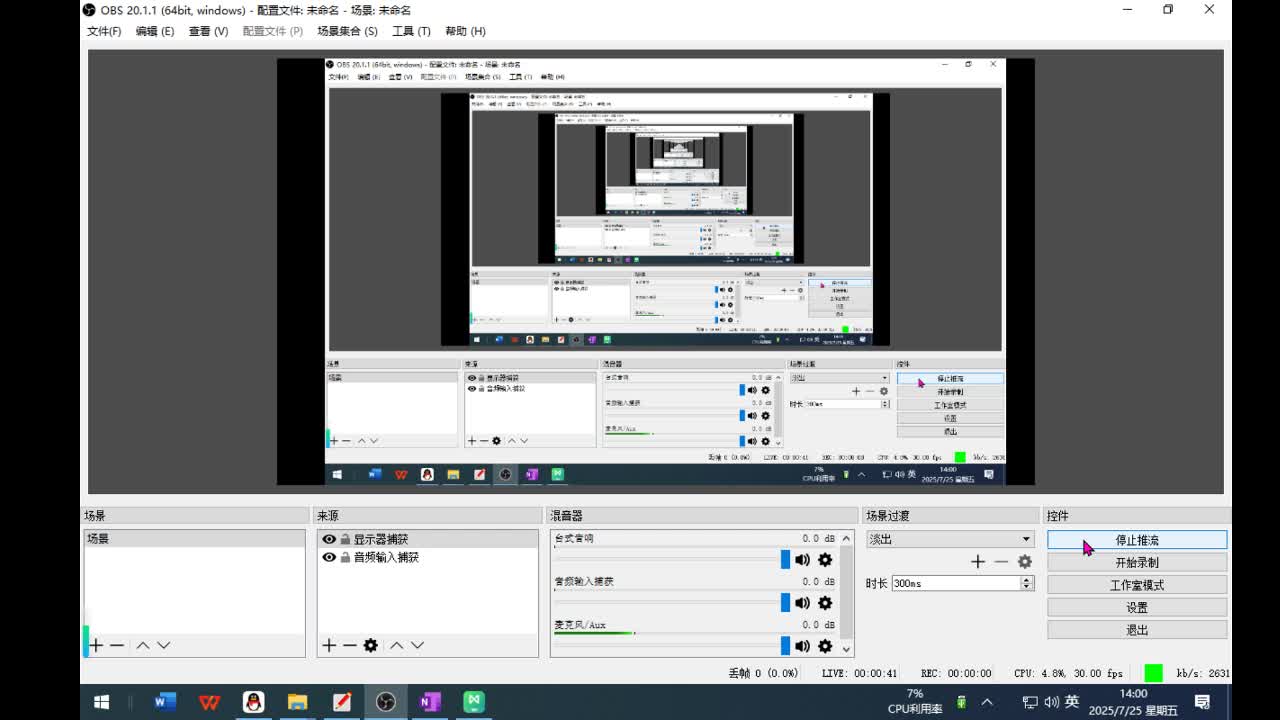Click 开始录制 to start recording
1280x720 pixels.
pos(1137,563)
